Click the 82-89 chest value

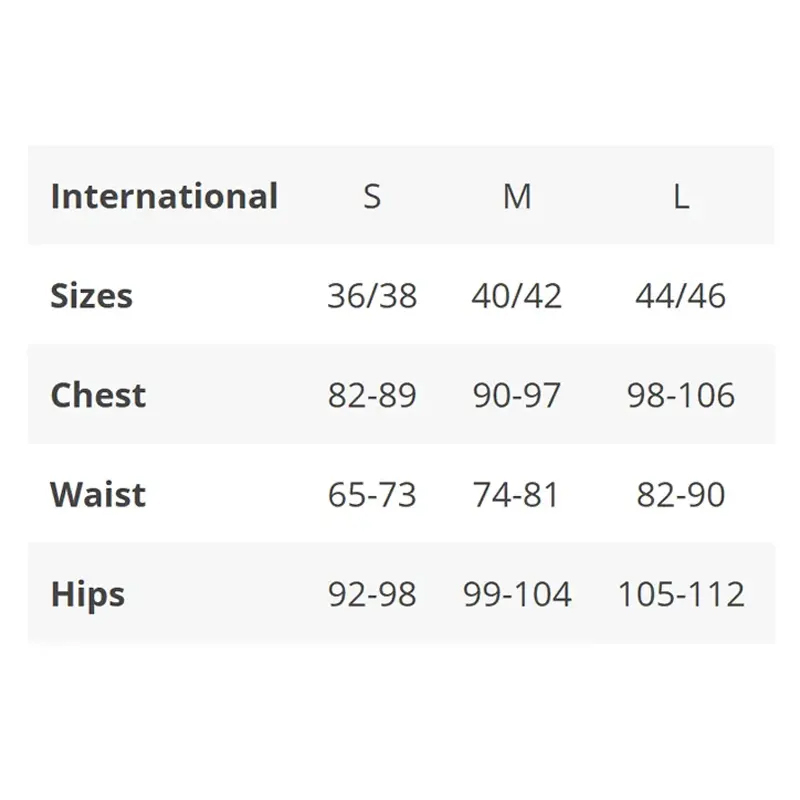pyautogui.click(x=372, y=395)
